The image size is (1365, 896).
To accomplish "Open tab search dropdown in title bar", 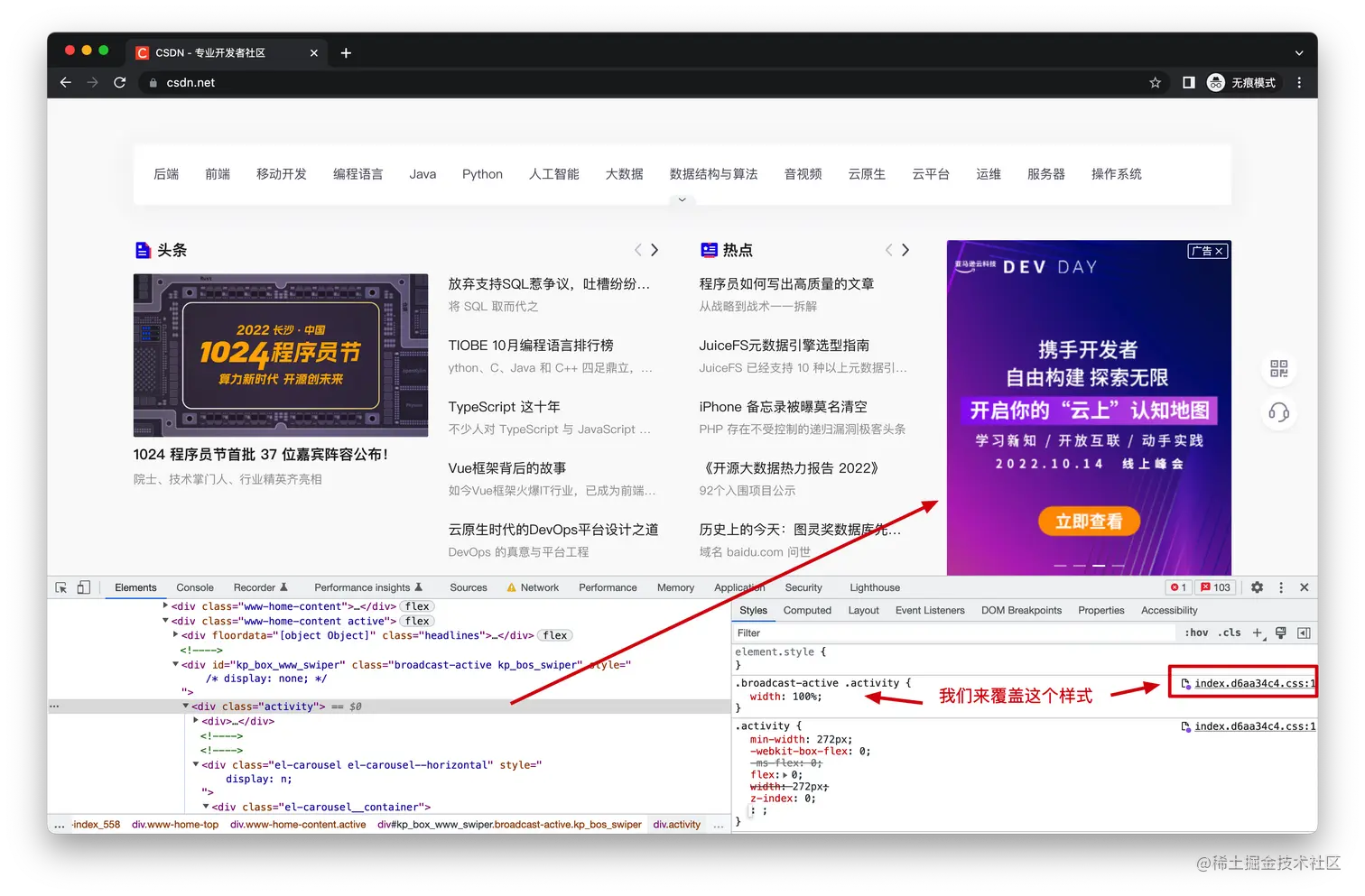I will pyautogui.click(x=1298, y=53).
